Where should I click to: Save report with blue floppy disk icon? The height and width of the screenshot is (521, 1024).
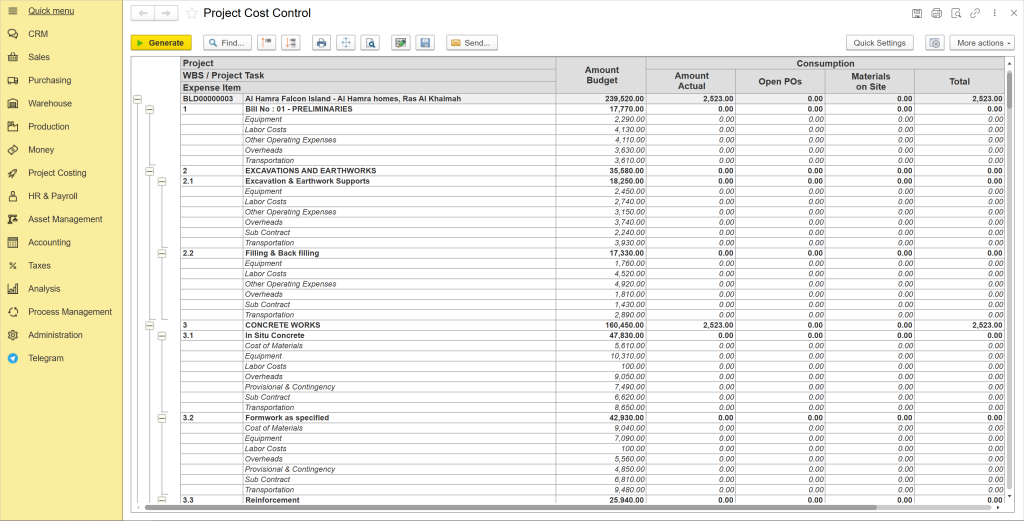click(425, 42)
